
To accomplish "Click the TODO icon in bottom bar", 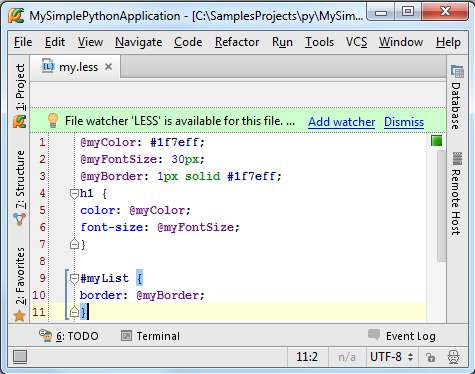I will coord(45,336).
